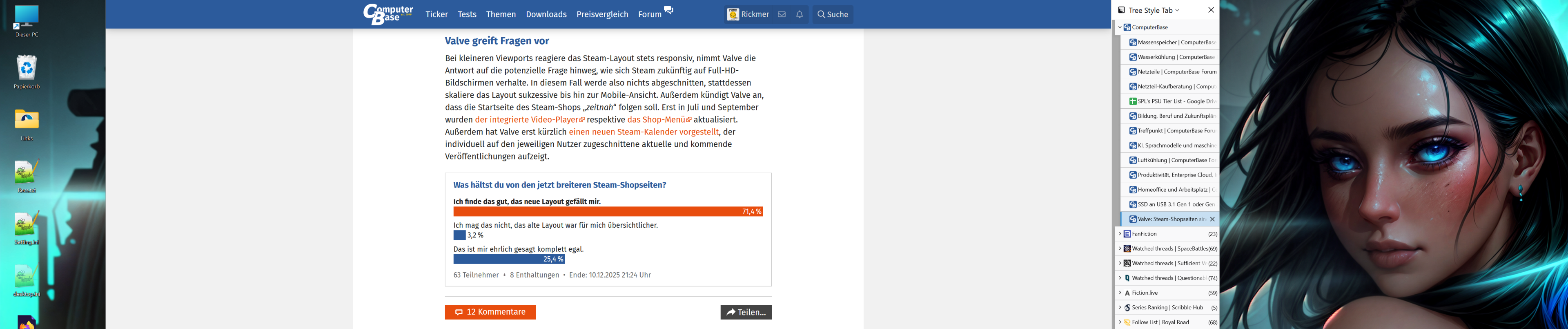Screen dimensions: 1568x329
Task: Switch to the Netzteil-Kaufberatung tab
Action: [x=1170, y=87]
